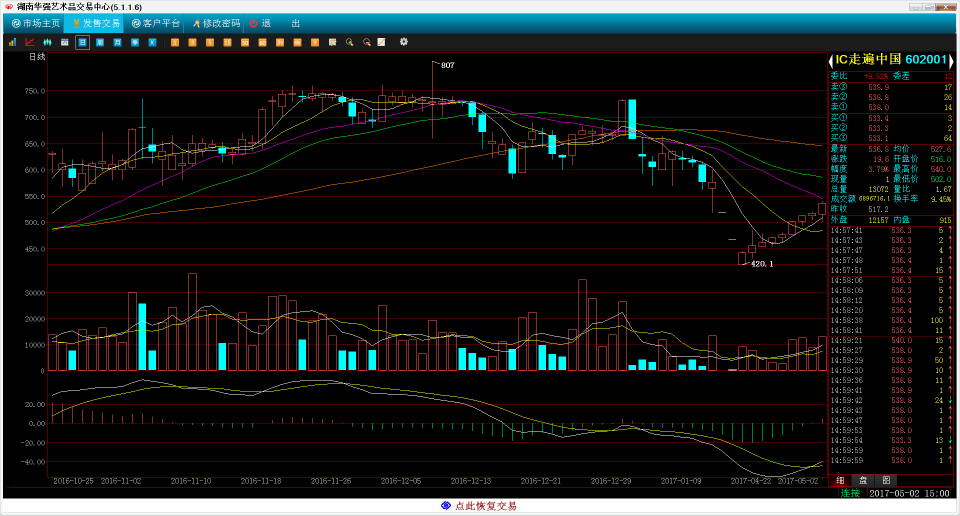960x516 pixels.
Task: Click the 买③ 533.1 order row
Action: click(891, 138)
